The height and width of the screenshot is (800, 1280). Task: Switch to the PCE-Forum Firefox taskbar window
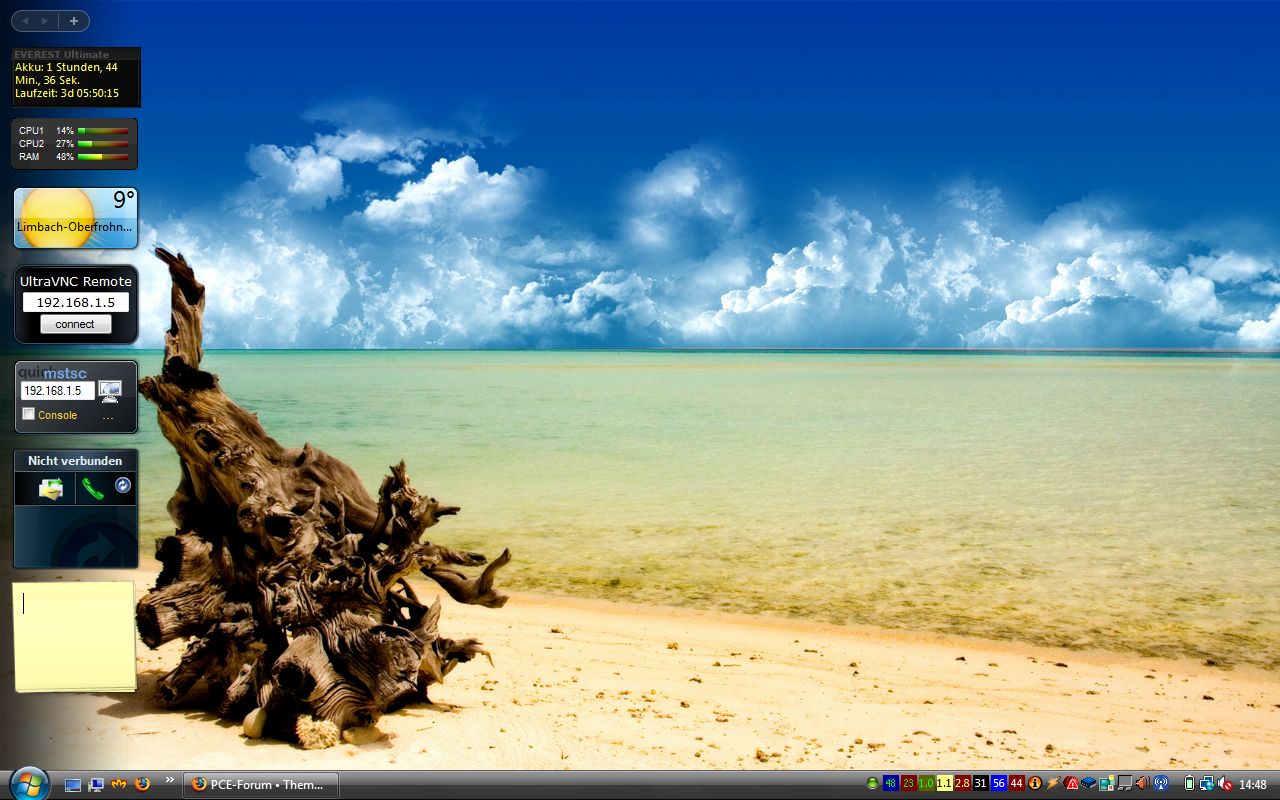261,784
